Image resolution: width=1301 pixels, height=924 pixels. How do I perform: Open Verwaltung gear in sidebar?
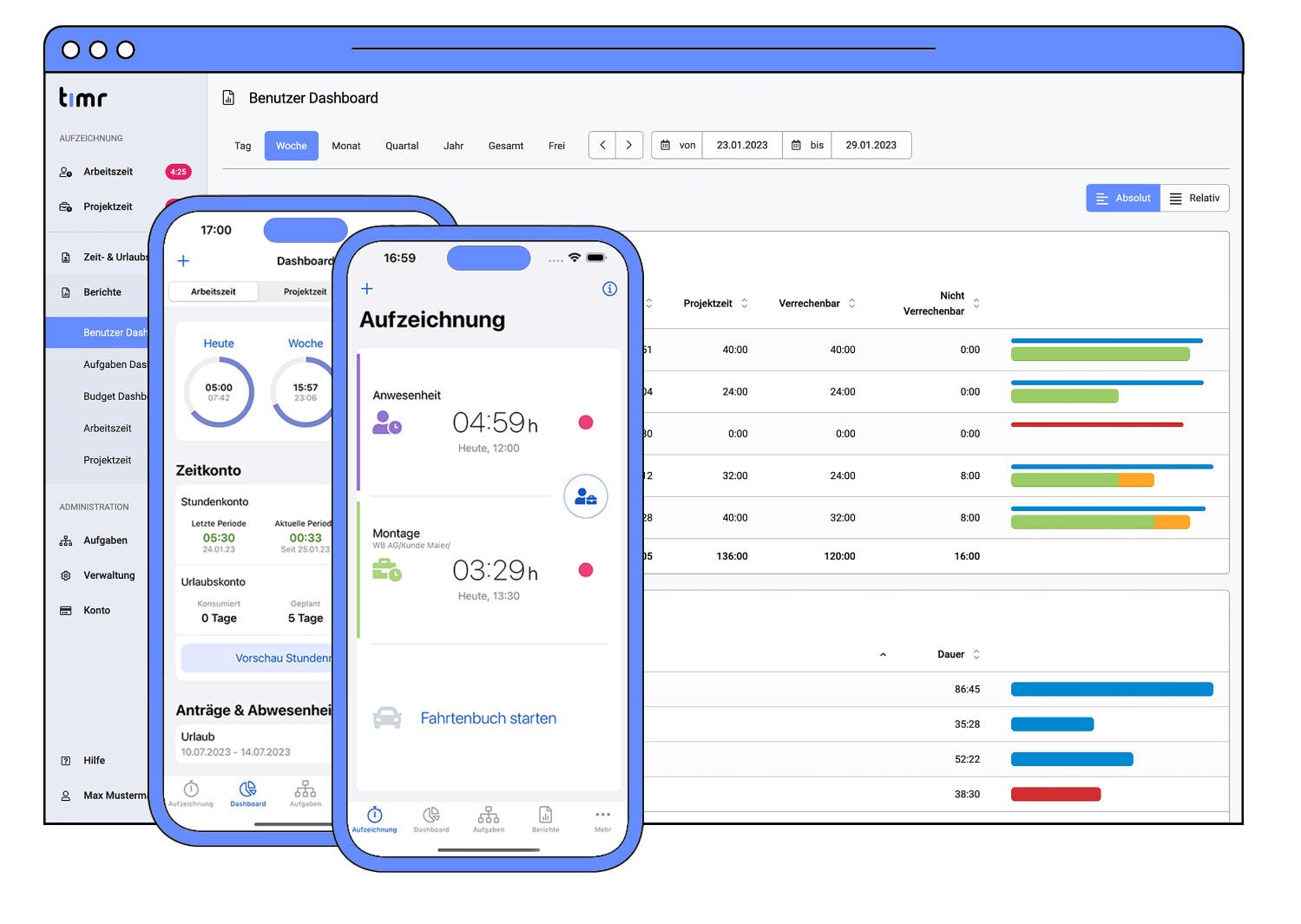[x=108, y=575]
